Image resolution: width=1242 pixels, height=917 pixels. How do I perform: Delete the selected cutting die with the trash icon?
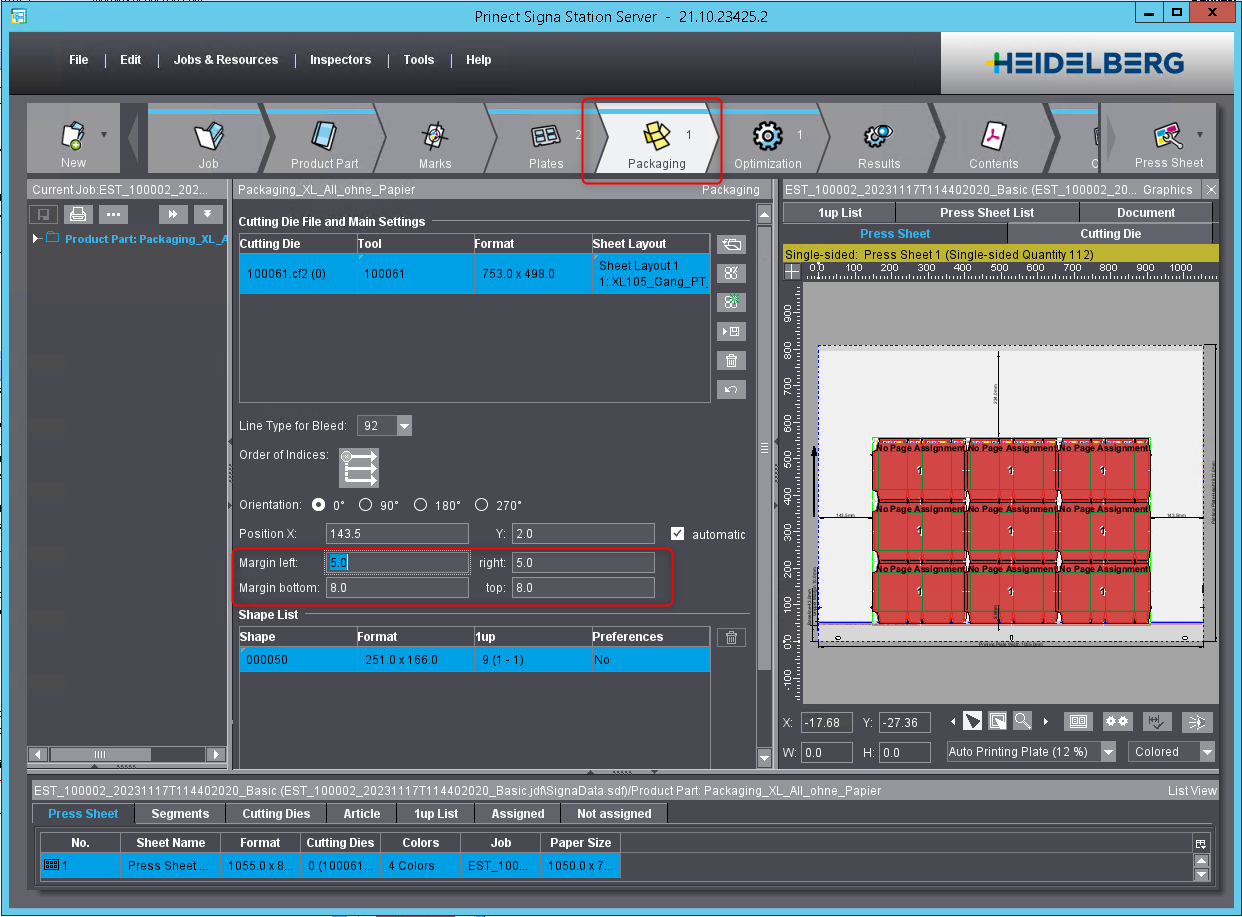[731, 361]
